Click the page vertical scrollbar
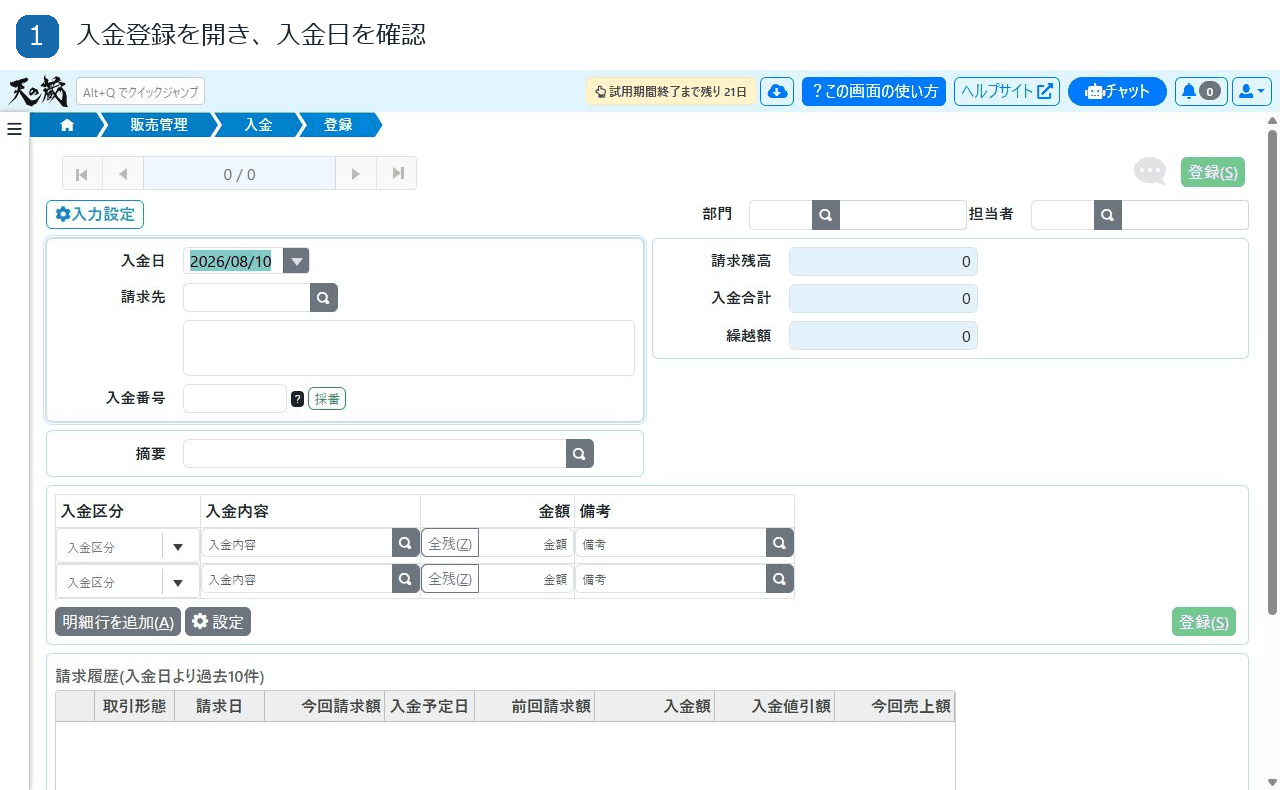 point(1272,370)
